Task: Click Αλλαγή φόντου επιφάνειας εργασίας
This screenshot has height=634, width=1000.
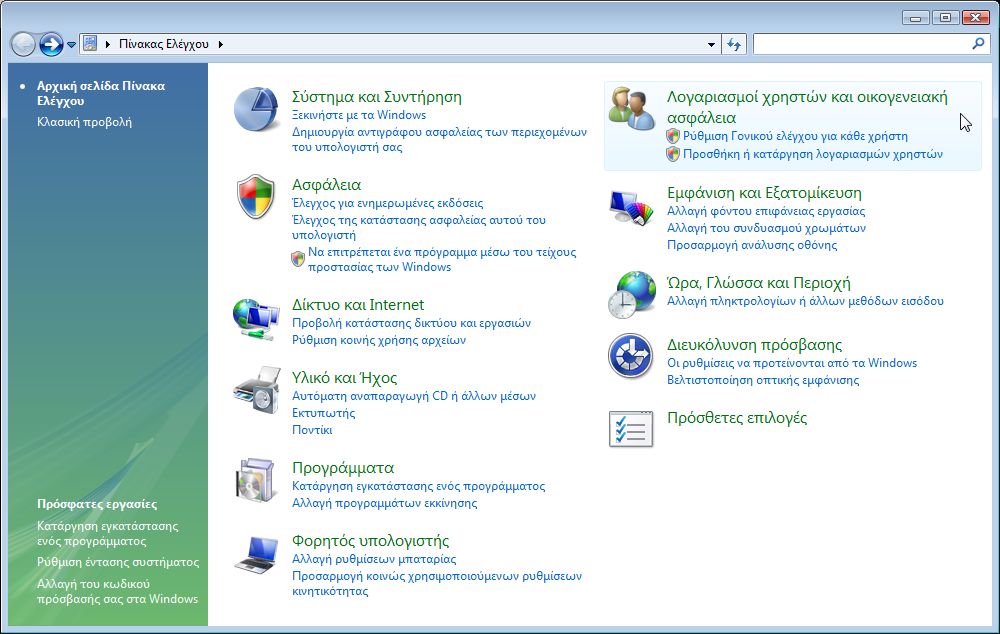Action: [766, 211]
